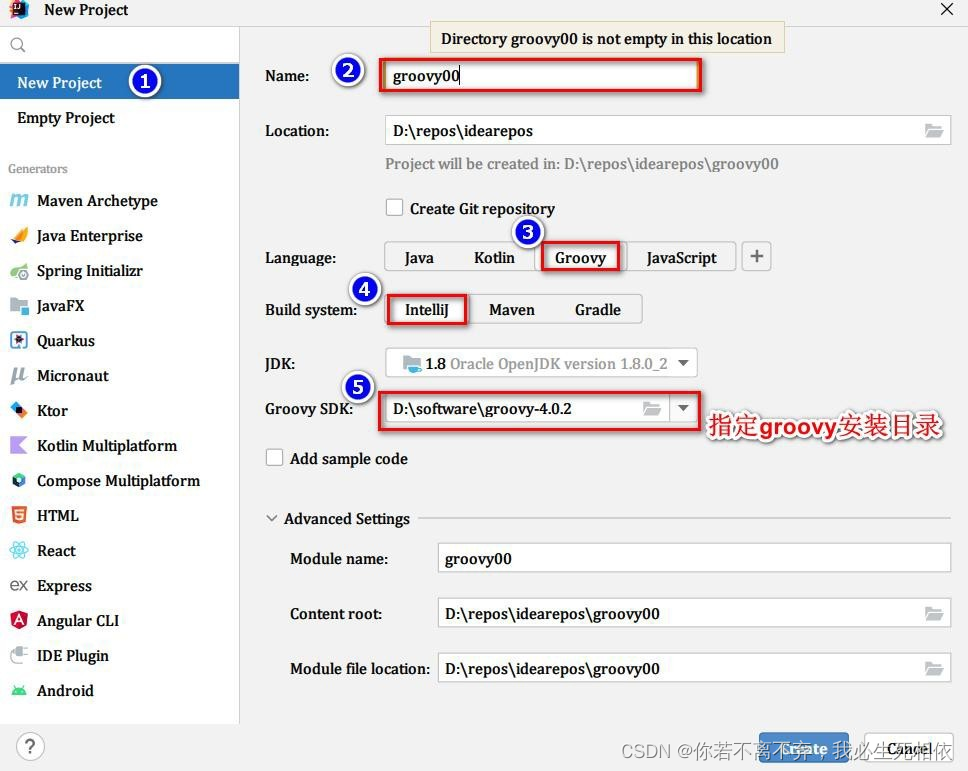Select Maven Archetype generator label
The height and width of the screenshot is (771, 968).
[x=97, y=201]
